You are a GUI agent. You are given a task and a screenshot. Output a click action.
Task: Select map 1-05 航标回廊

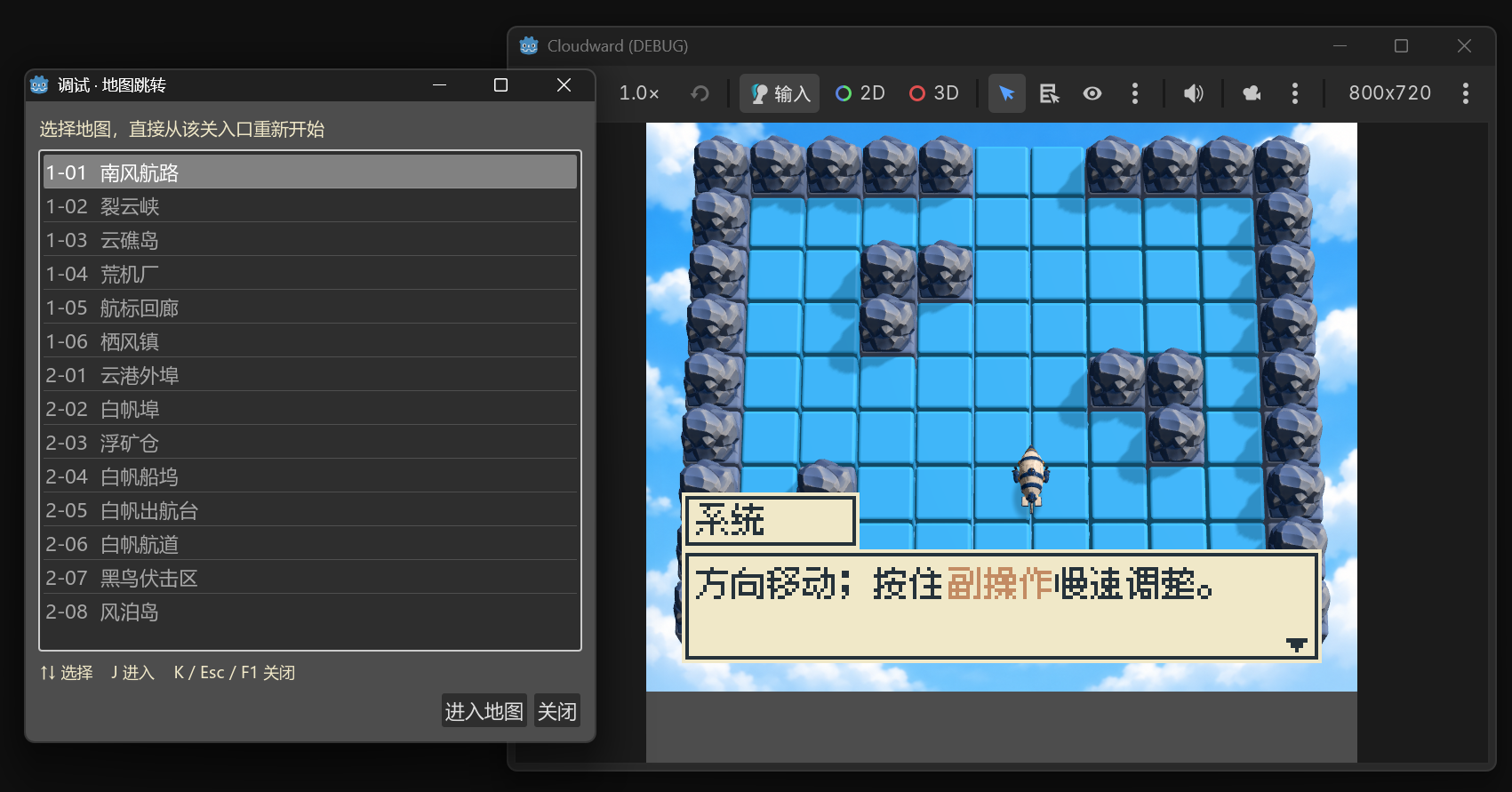pyautogui.click(x=310, y=308)
